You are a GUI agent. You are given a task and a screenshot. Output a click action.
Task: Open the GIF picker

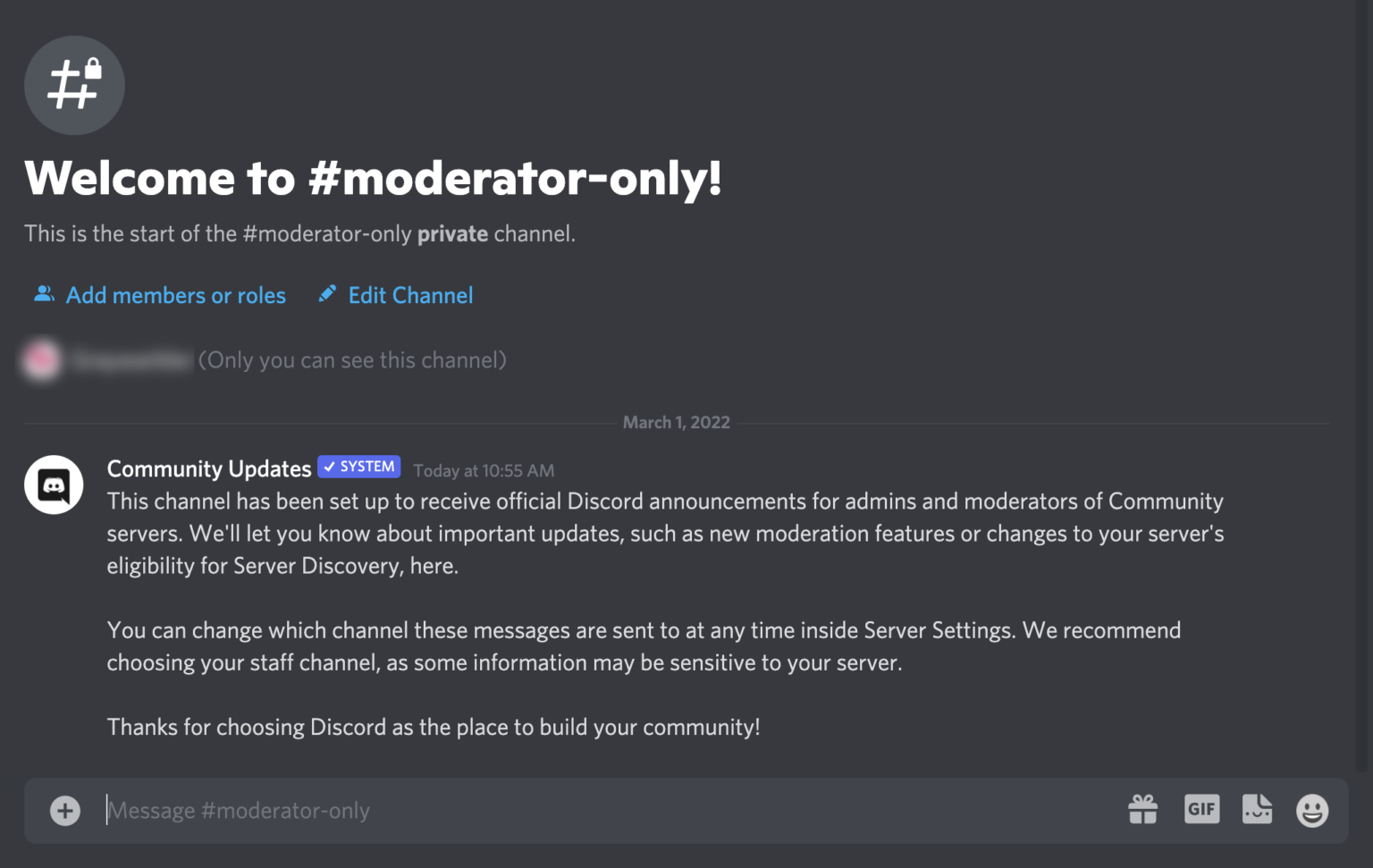coord(1202,809)
